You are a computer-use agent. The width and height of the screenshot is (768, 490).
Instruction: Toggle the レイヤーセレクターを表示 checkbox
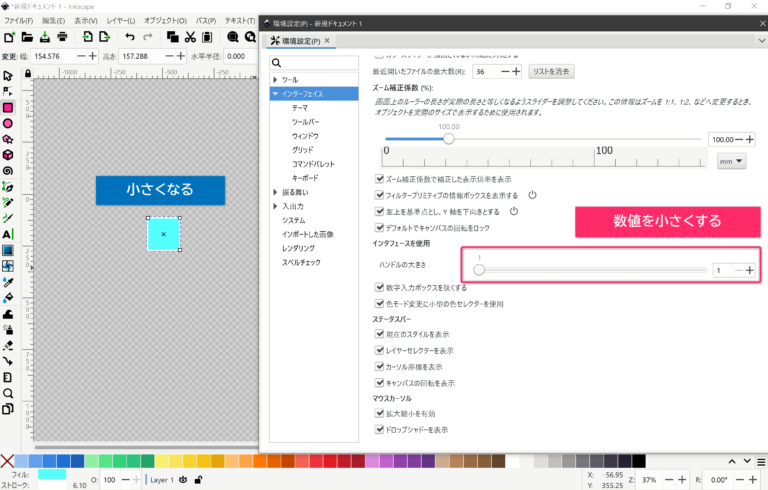[x=379, y=350]
